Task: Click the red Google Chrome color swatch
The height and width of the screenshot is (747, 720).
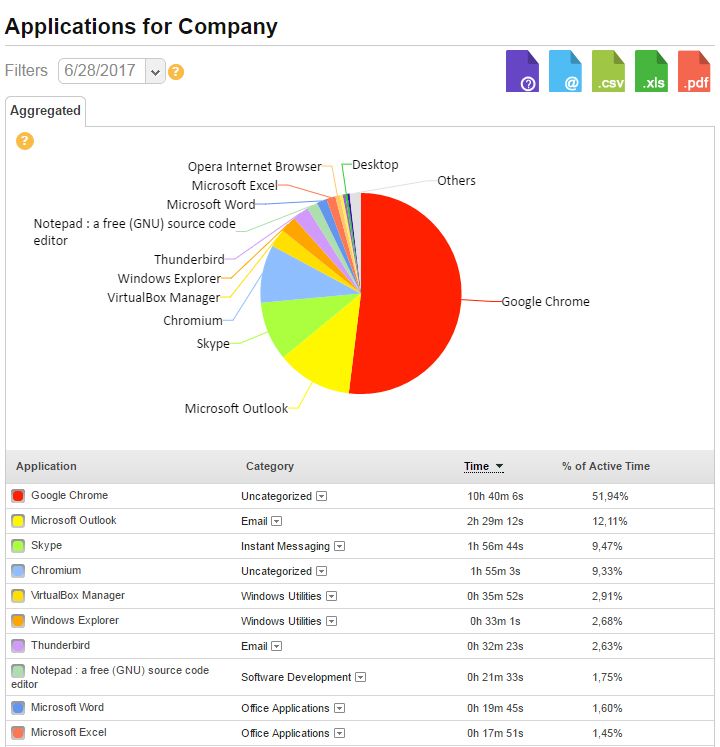Action: tap(18, 496)
